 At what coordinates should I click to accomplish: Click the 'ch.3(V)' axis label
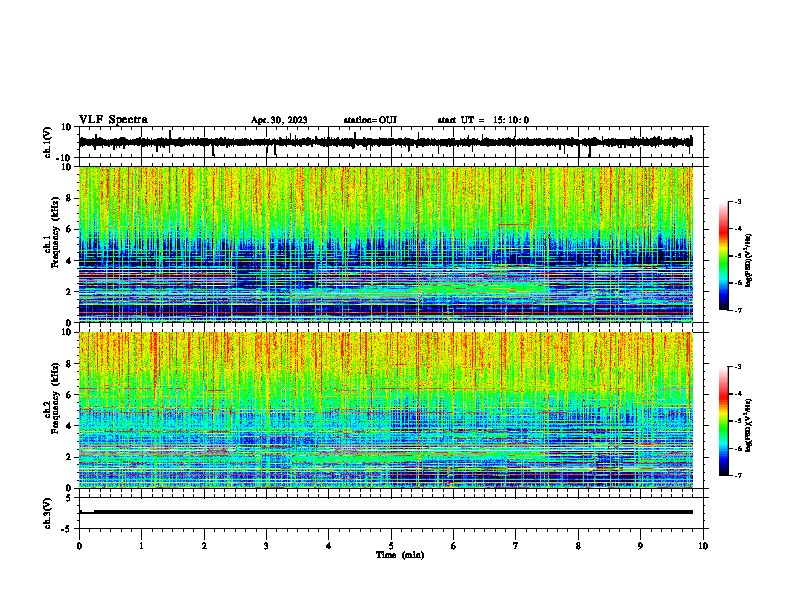point(48,513)
